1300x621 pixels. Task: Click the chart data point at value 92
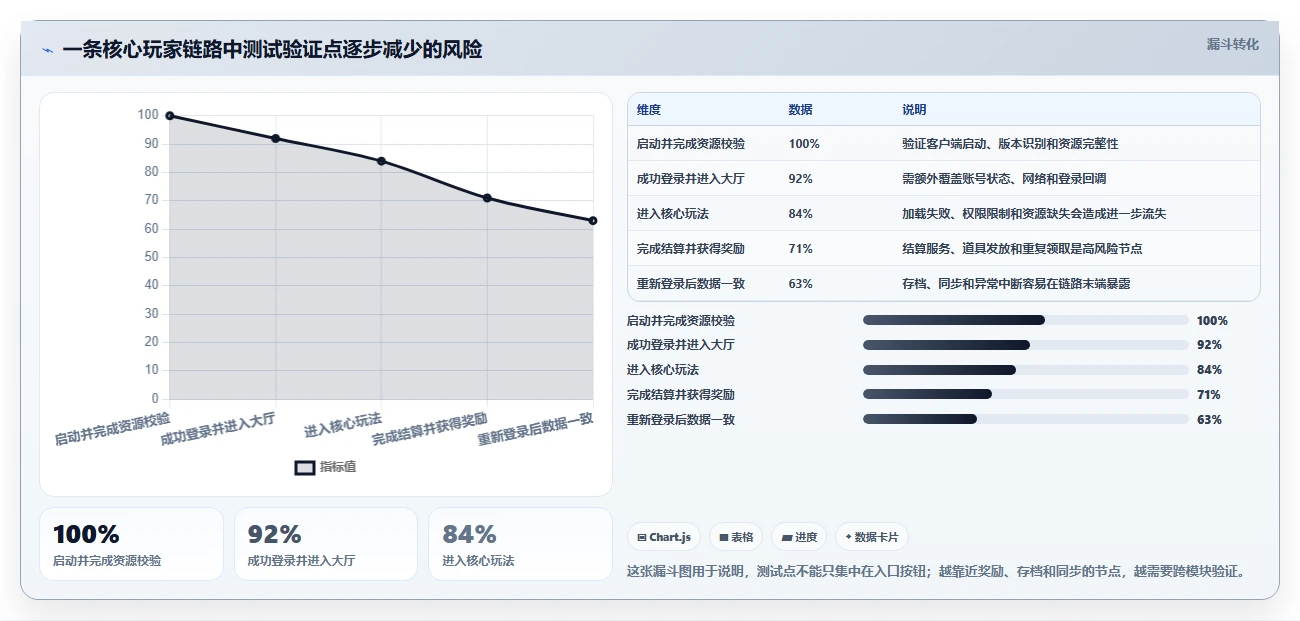(x=275, y=138)
